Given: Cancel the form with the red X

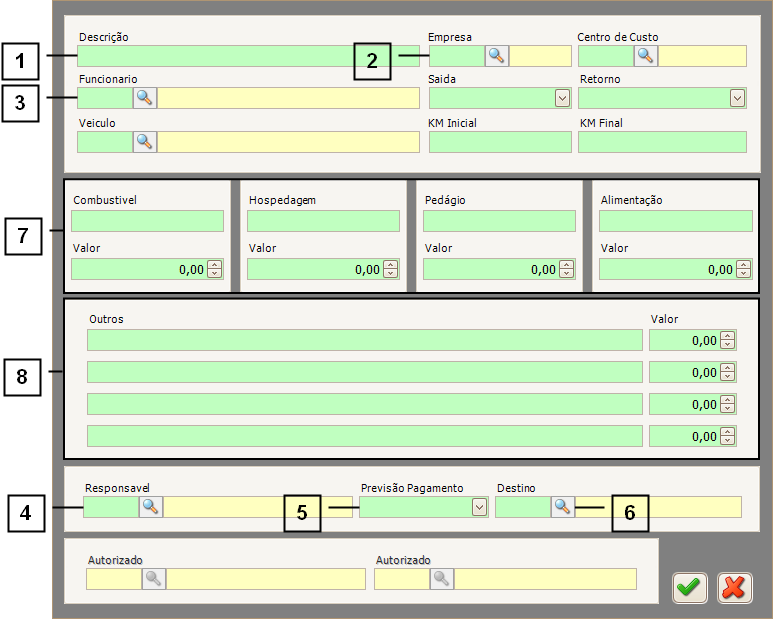Looking at the screenshot, I should click(x=733, y=588).
